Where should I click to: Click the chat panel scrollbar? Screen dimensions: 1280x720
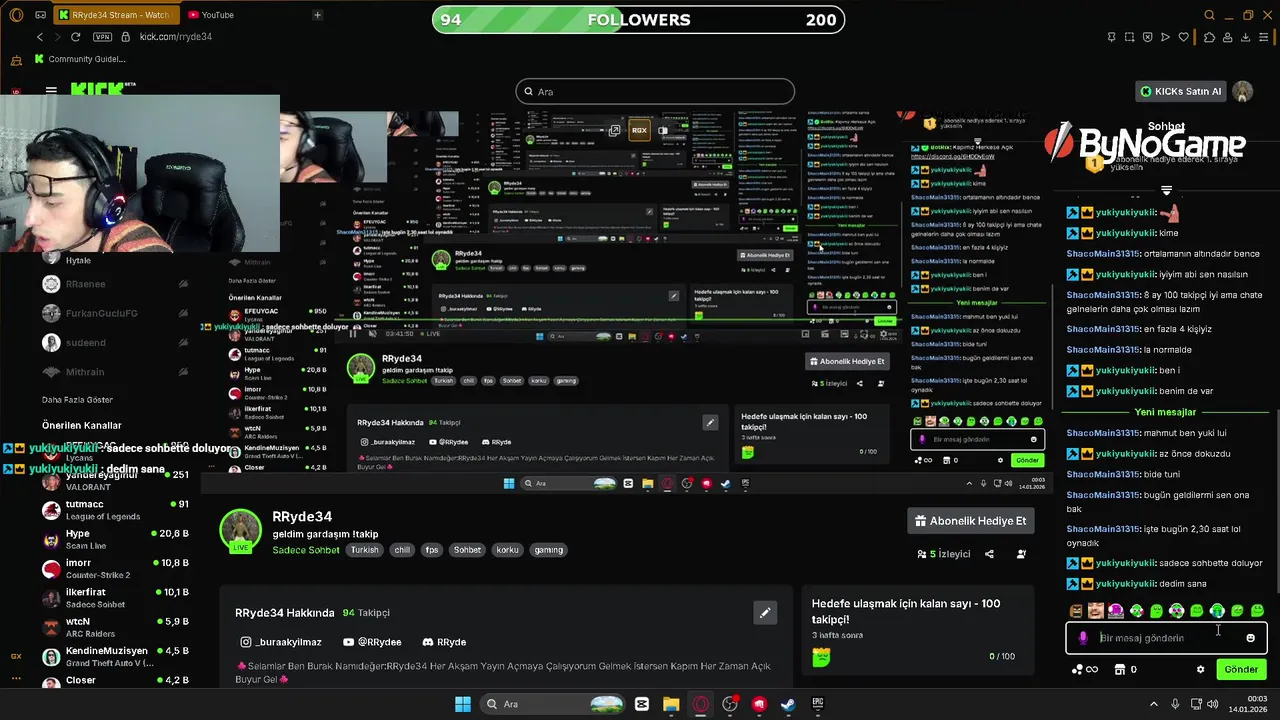1276,500
